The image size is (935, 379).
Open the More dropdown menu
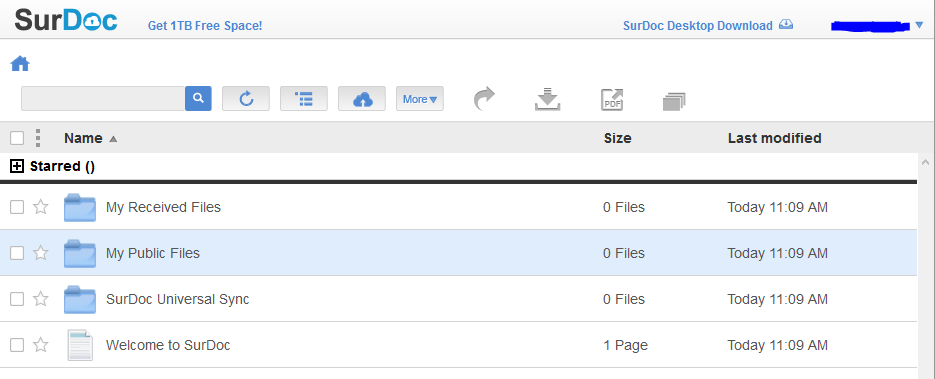point(420,99)
